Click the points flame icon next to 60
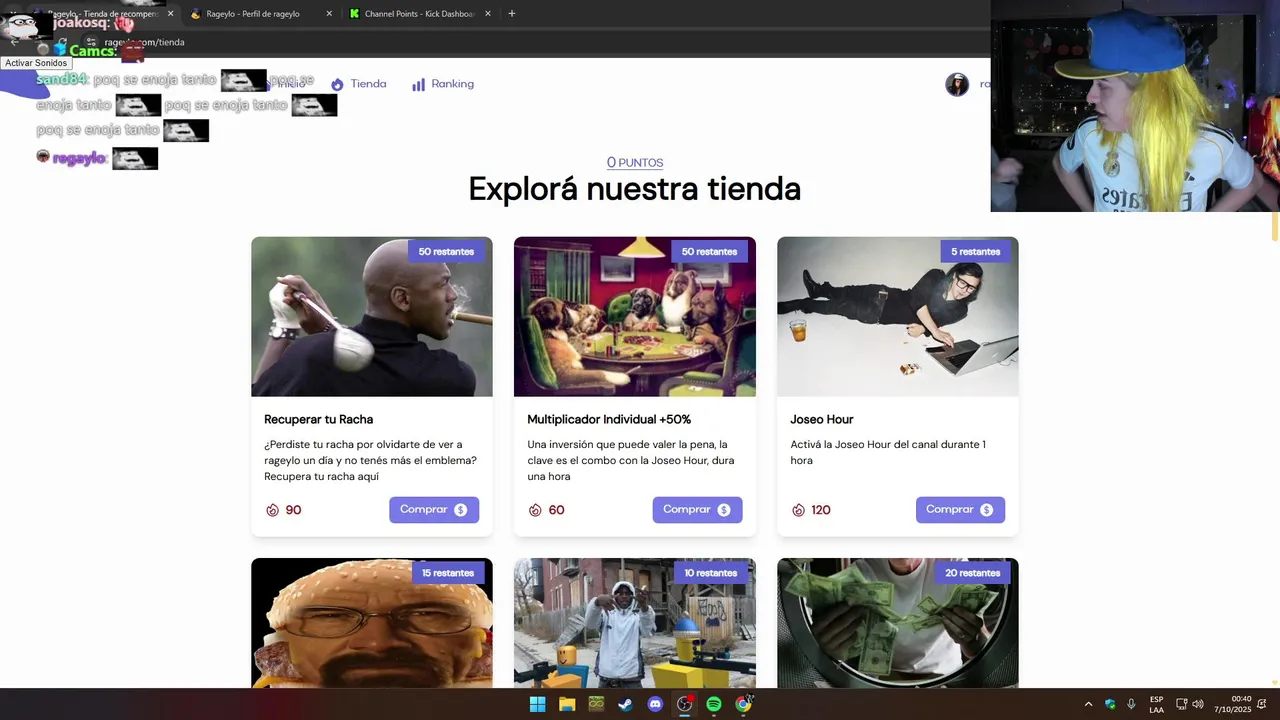1280x720 pixels. pyautogui.click(x=535, y=510)
